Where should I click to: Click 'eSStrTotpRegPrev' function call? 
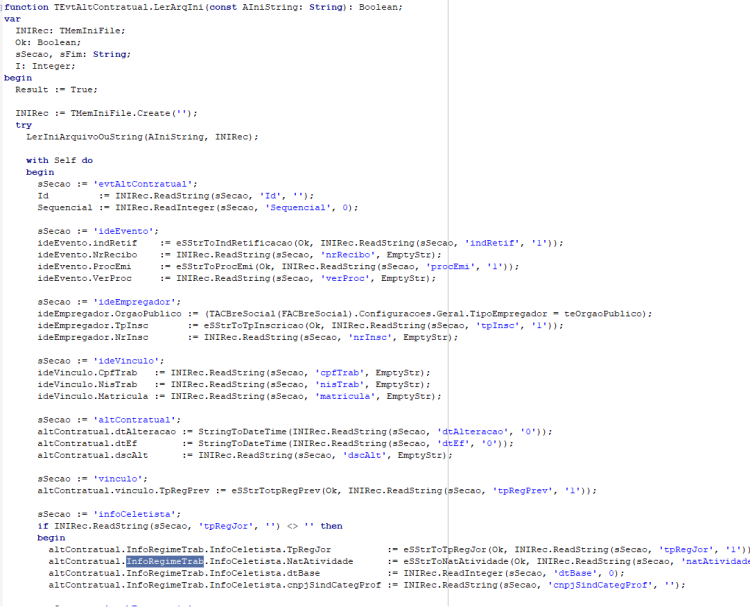click(276, 491)
